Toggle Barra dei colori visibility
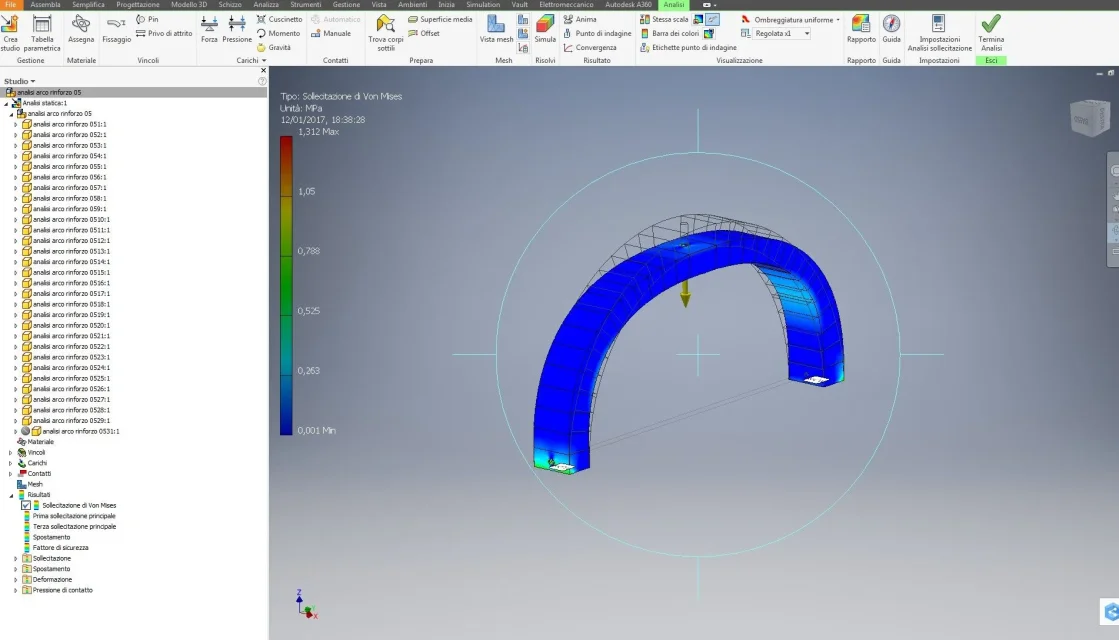The height and width of the screenshot is (640, 1119). (x=669, y=34)
